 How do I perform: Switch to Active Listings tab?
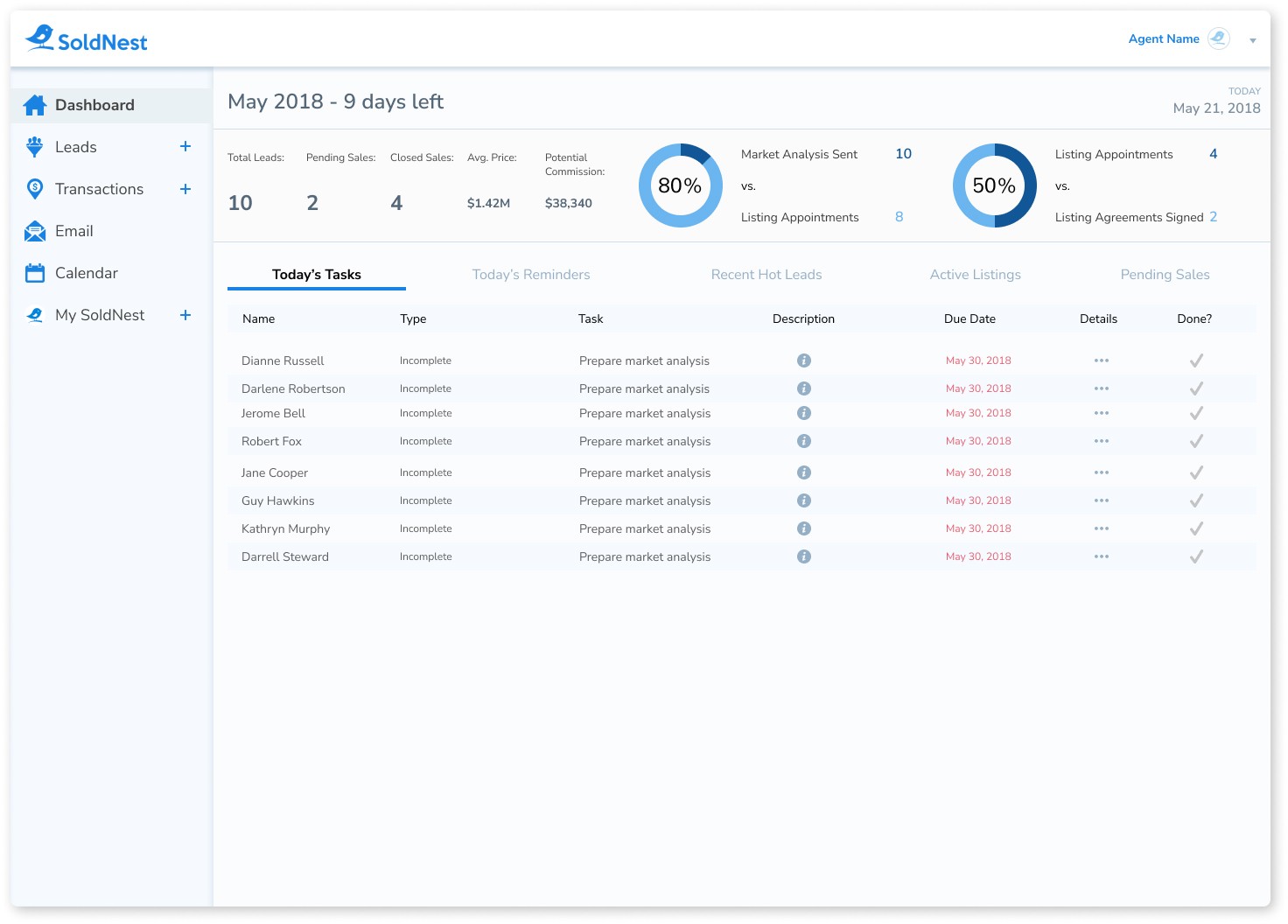976,275
